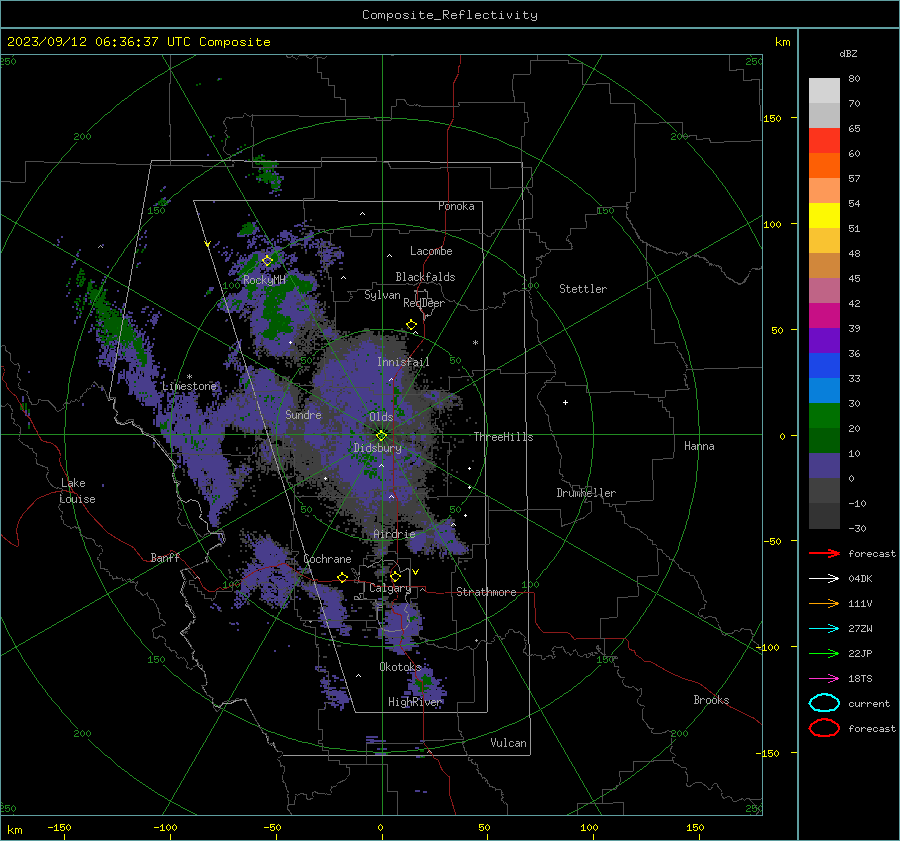Click the Banff town label
Viewport: 900px width, 841px height.
coord(165,557)
